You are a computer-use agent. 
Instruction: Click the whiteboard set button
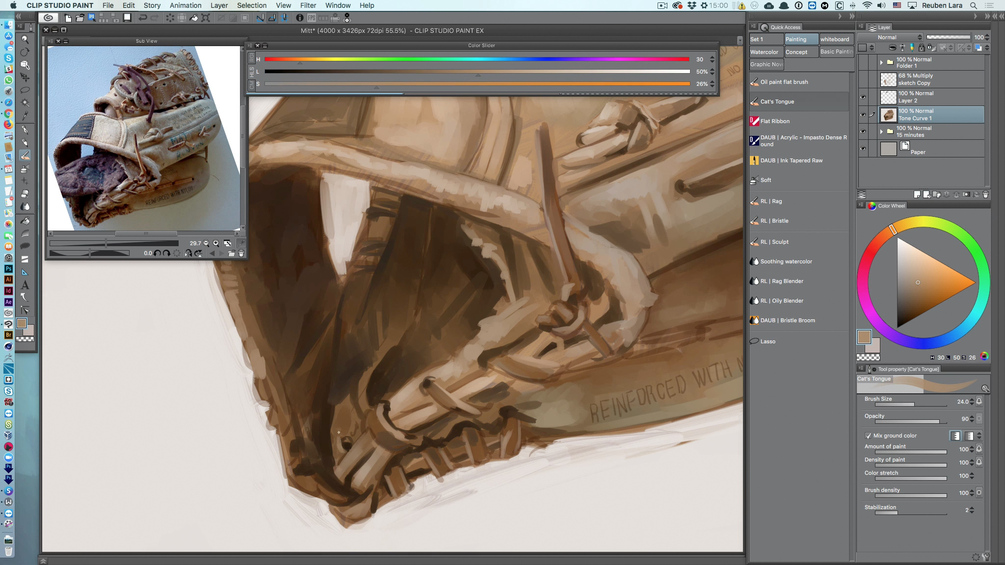pyautogui.click(x=835, y=39)
